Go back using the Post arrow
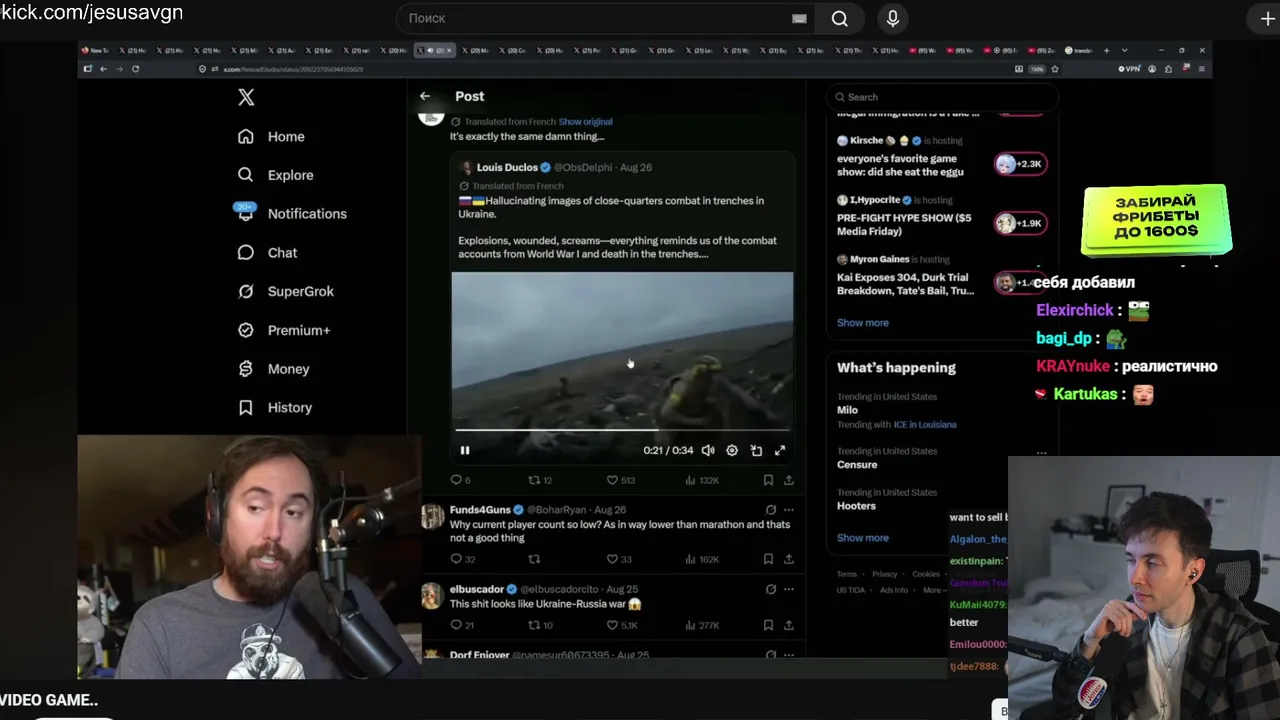 pyautogui.click(x=425, y=96)
